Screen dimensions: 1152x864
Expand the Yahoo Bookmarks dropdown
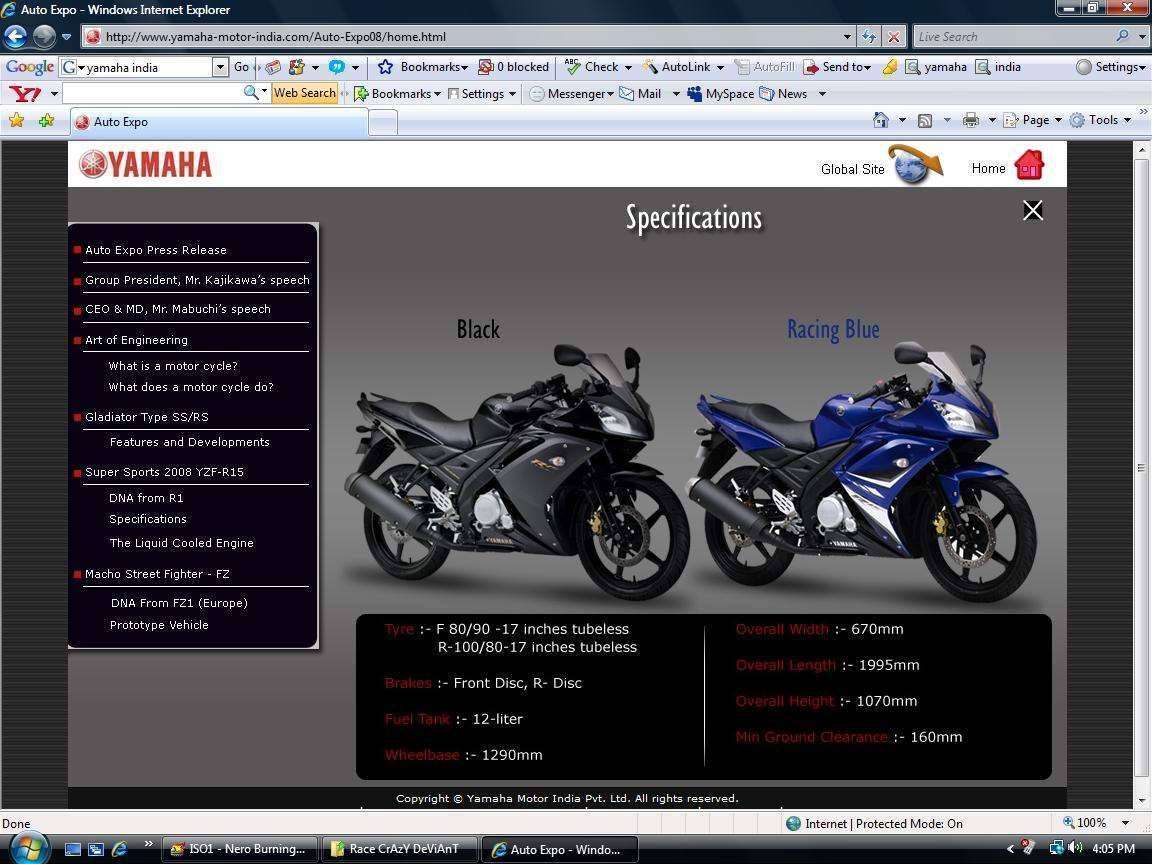click(x=437, y=94)
